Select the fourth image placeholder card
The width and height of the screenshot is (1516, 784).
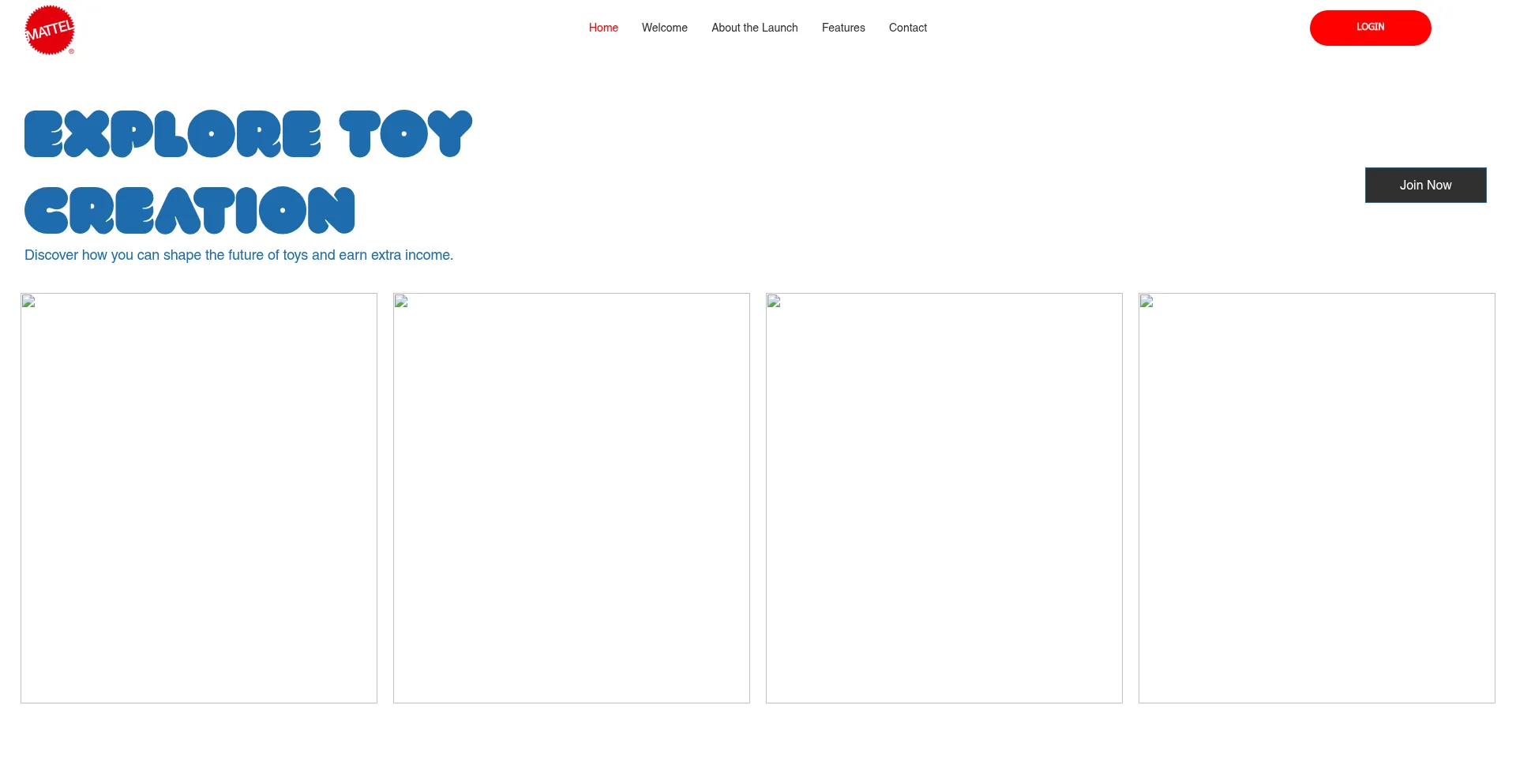[x=1315, y=498]
